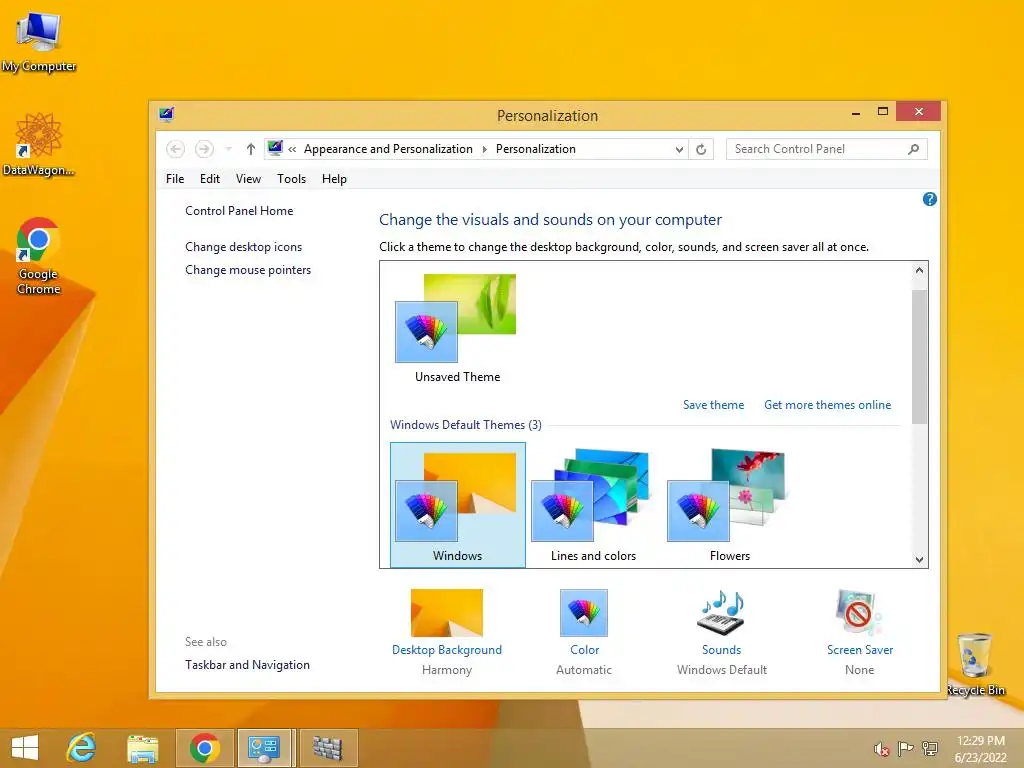Click the Forward navigation arrow

(204, 149)
